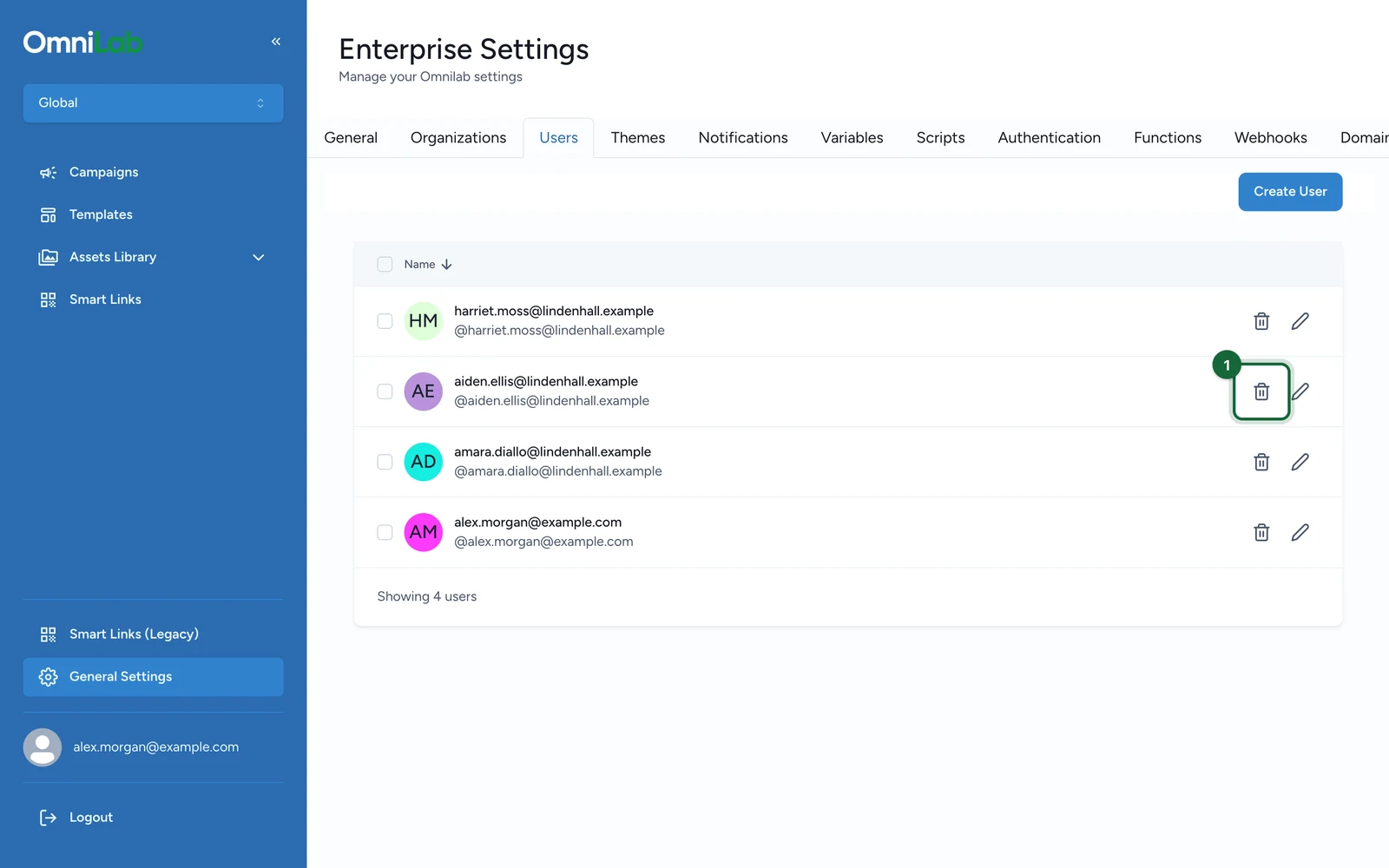This screenshot has height=868, width=1389.
Task: Delete user harriet.moss with trash icon
Action: point(1261,321)
